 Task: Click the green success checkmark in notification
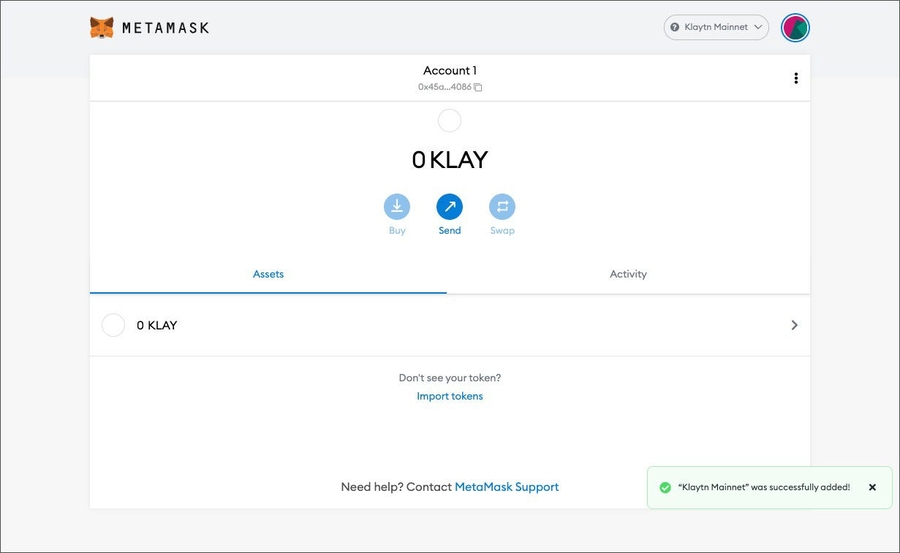665,487
